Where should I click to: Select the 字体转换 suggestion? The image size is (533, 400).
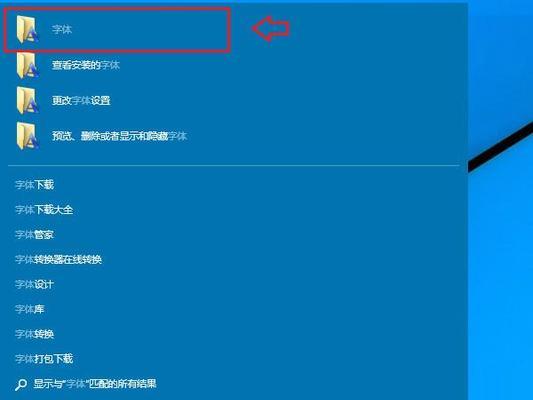(x=34, y=334)
